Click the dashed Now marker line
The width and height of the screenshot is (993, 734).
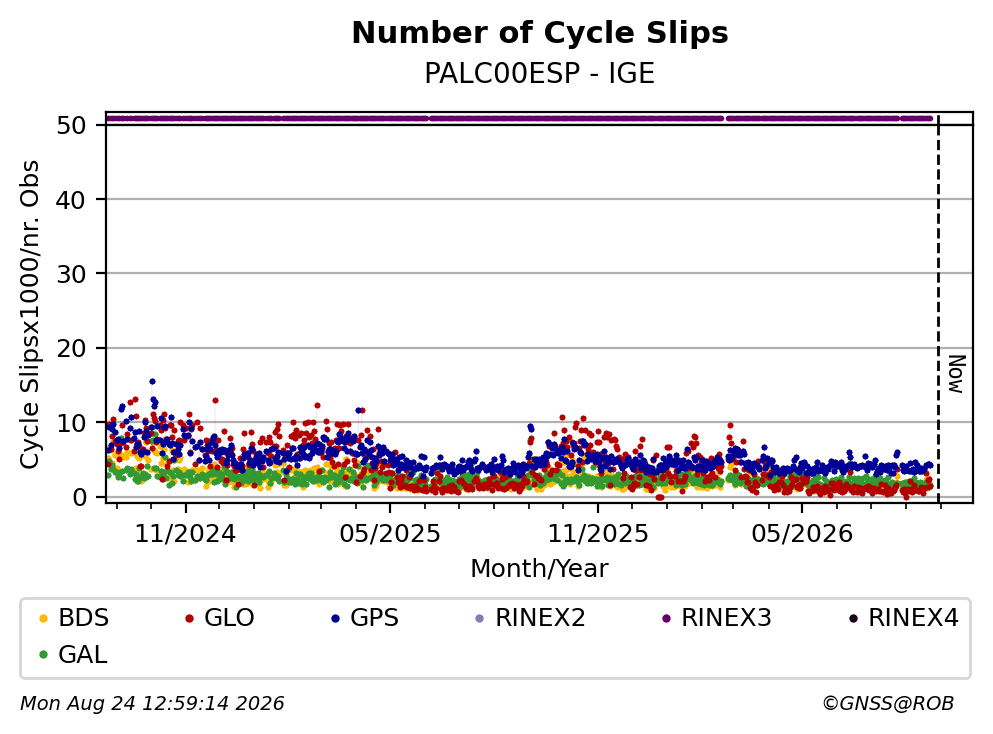939,308
